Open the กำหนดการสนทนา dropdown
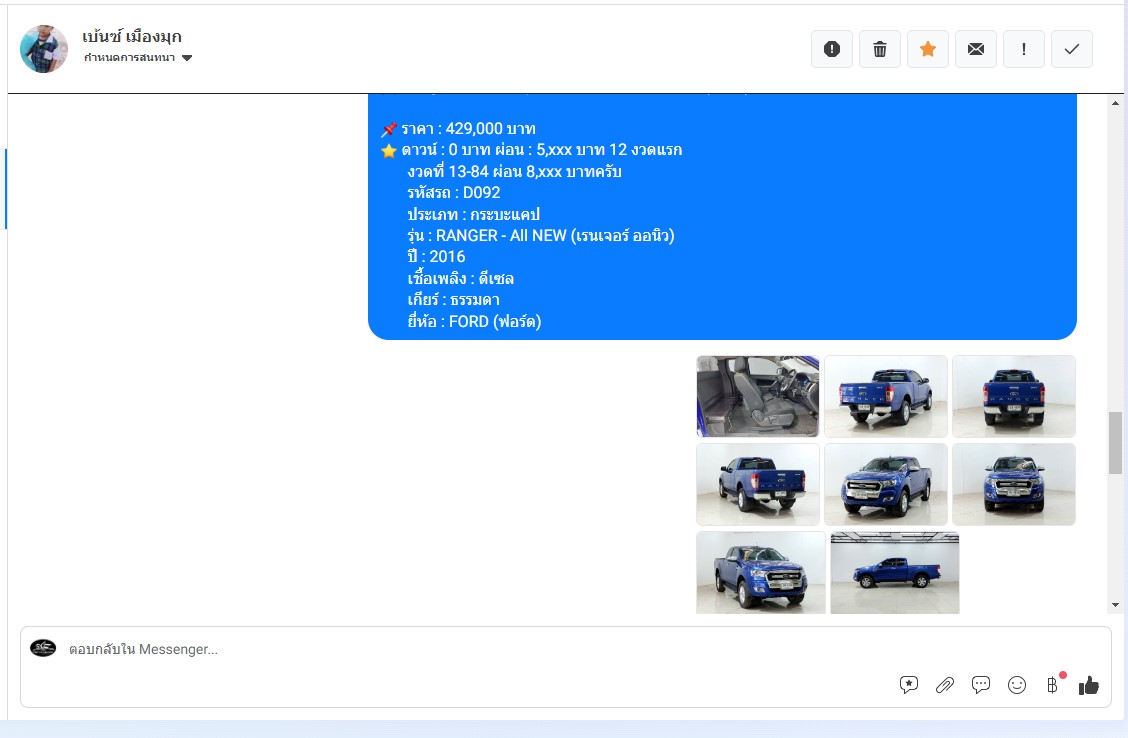 [137, 58]
